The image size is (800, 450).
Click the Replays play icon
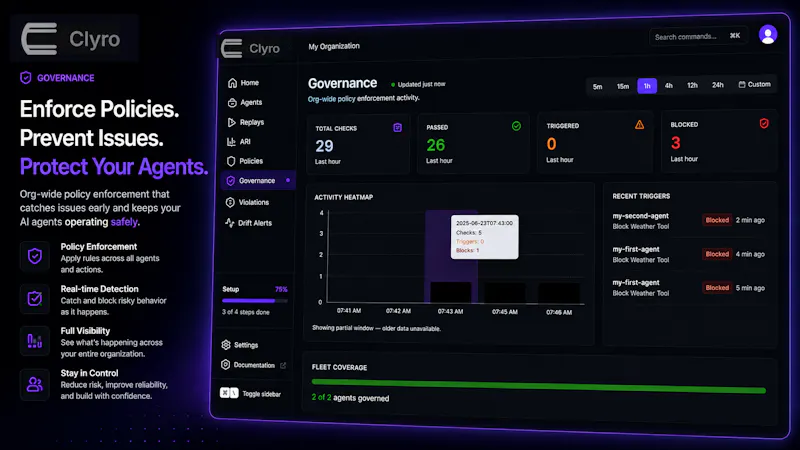[x=232, y=122]
